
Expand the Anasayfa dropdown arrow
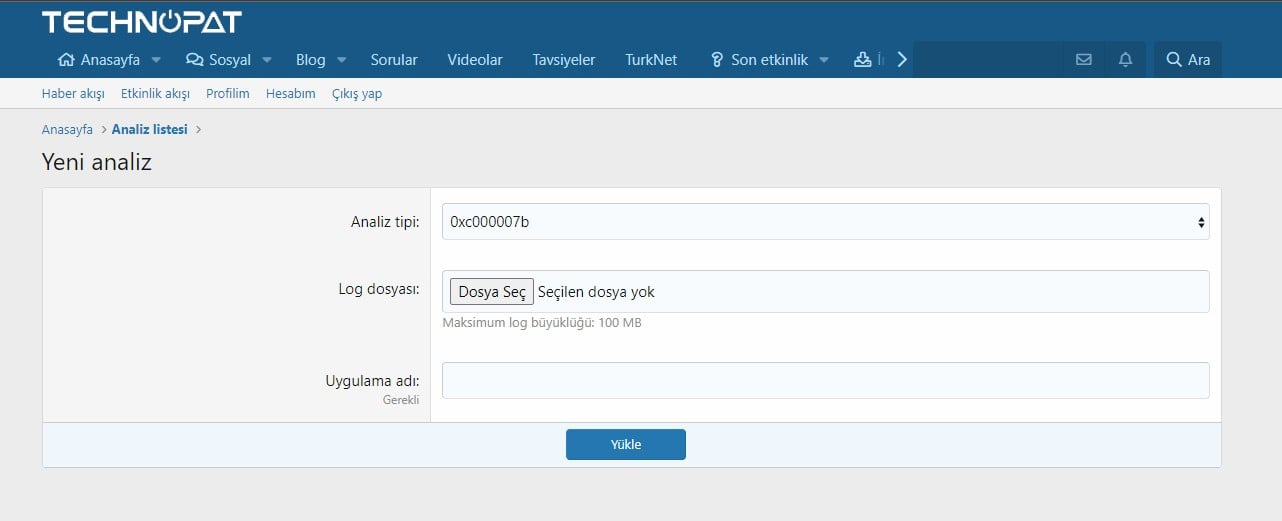(156, 60)
